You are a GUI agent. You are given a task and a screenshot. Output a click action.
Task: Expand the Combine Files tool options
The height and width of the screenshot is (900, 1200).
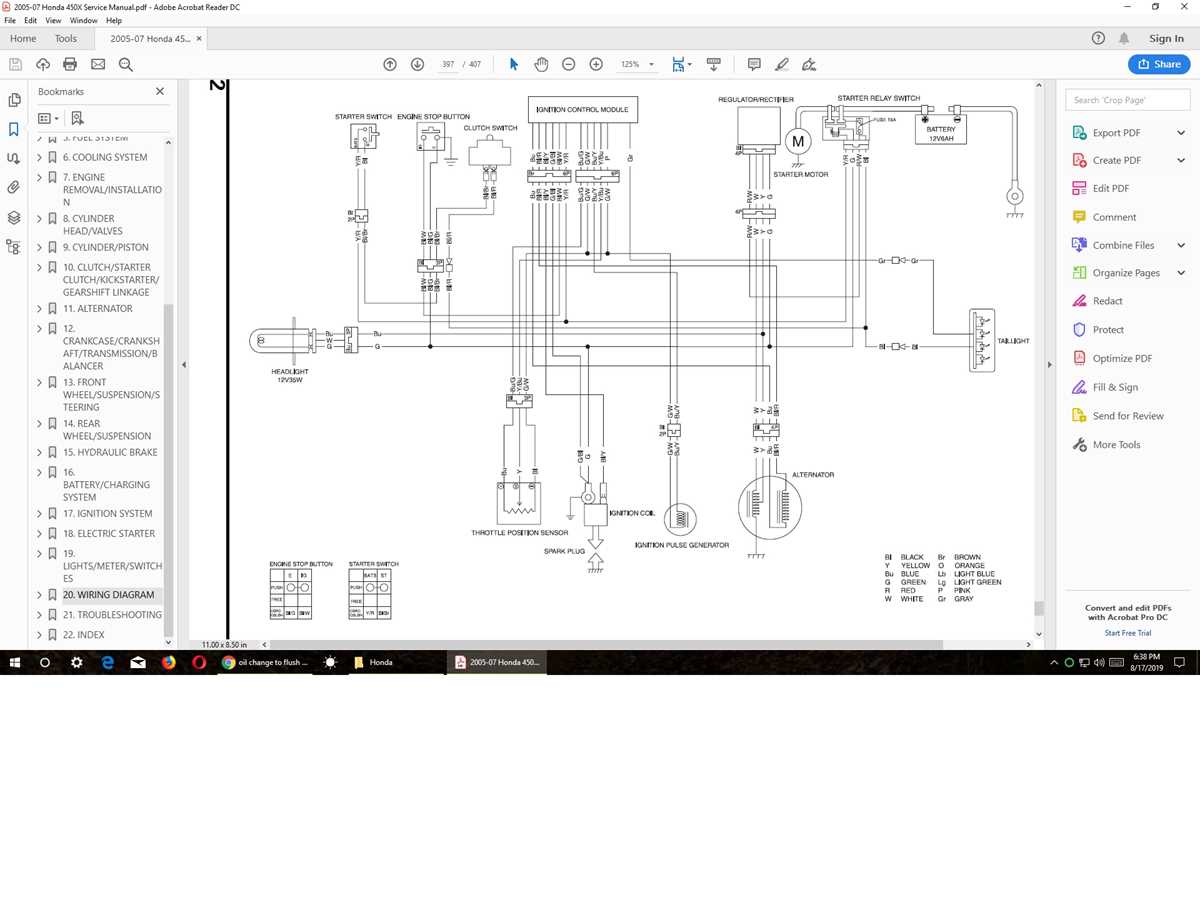point(1181,245)
